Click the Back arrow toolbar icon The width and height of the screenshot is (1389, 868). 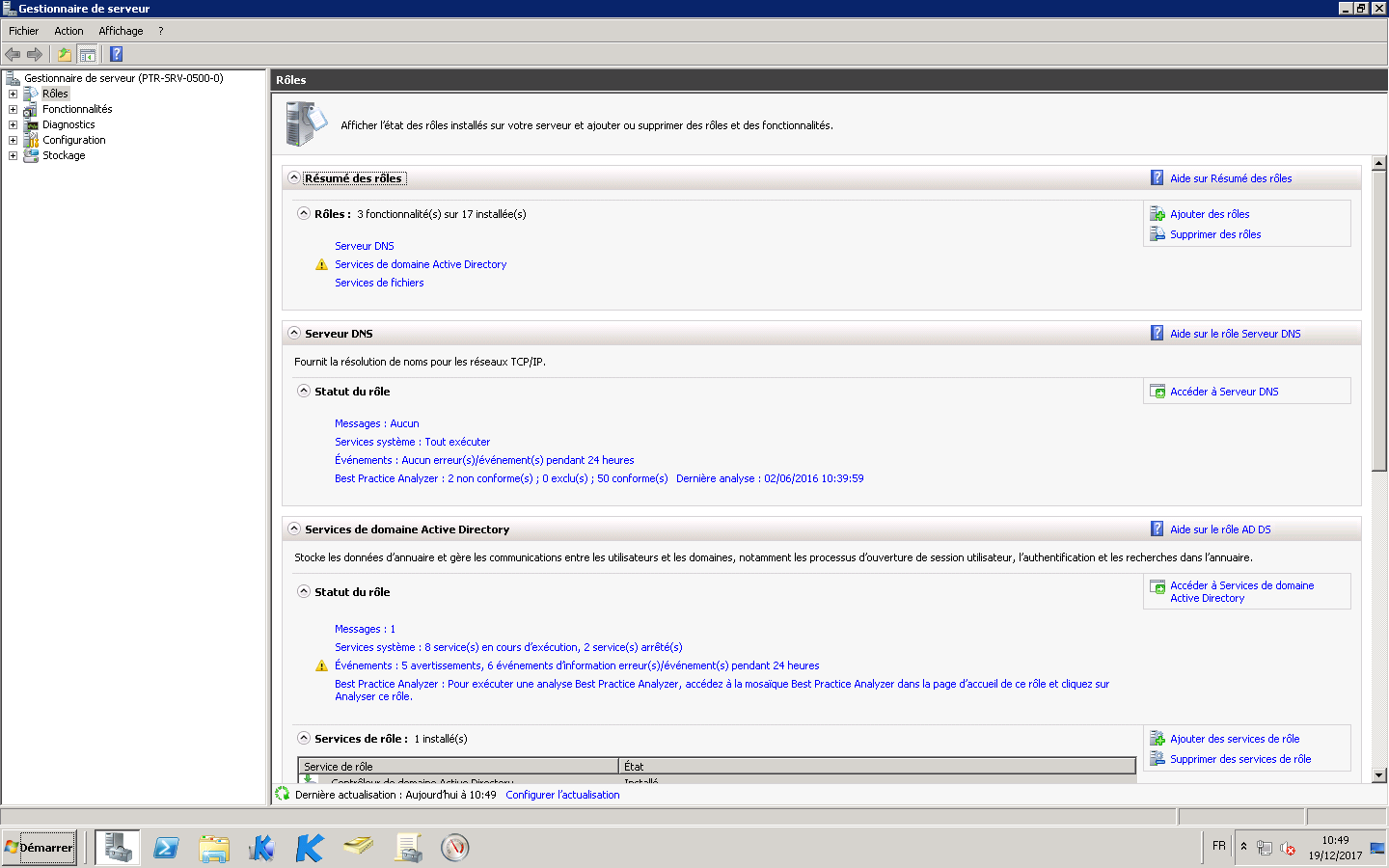[x=13, y=54]
